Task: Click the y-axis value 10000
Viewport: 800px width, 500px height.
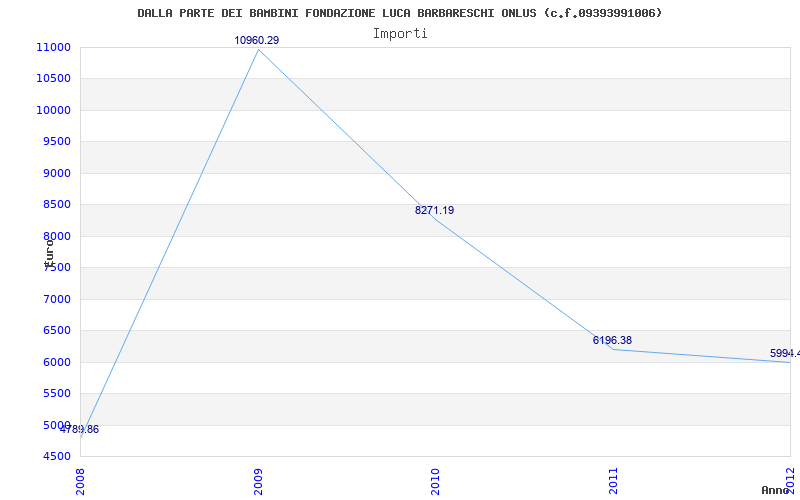Action: [x=53, y=110]
